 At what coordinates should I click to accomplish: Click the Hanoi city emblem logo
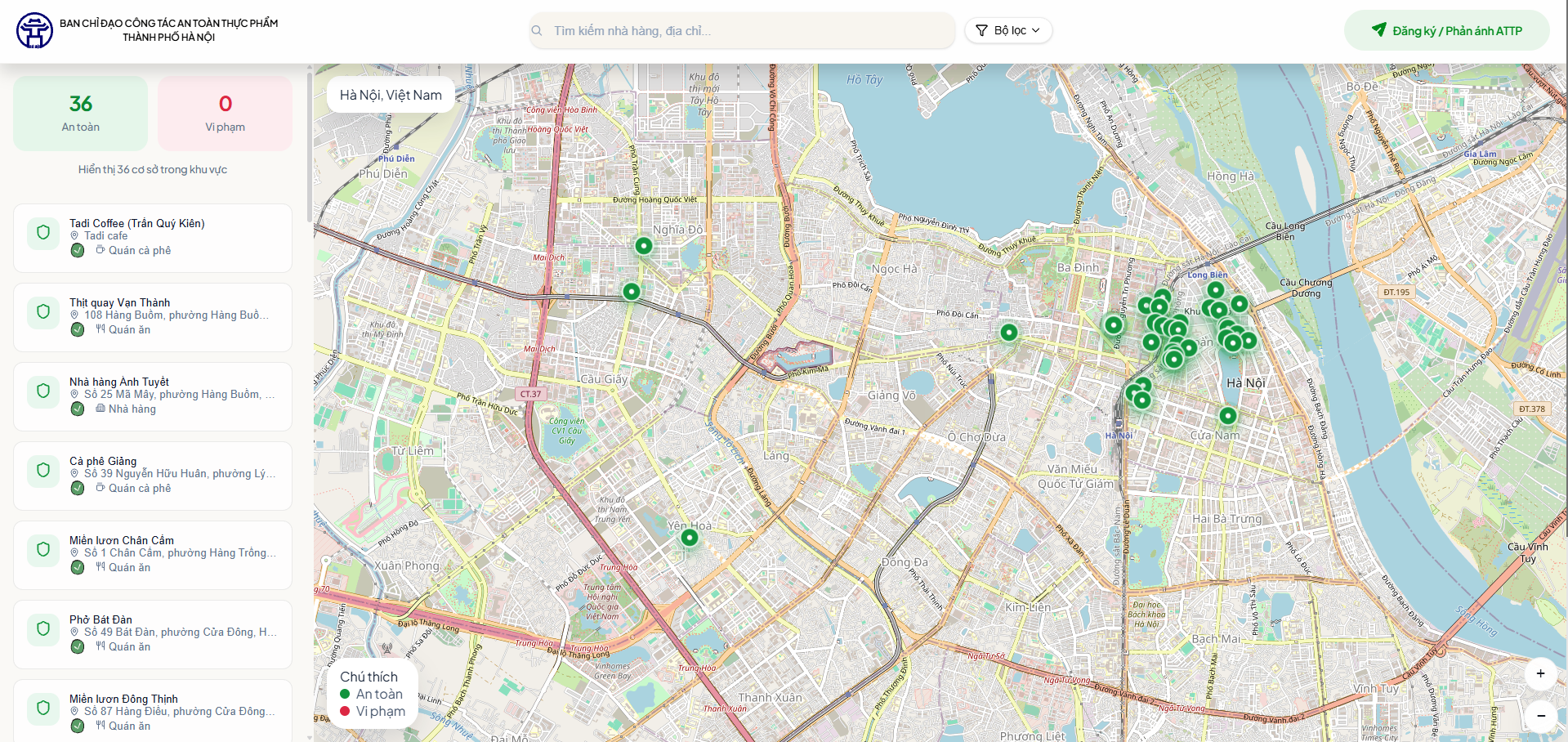[x=34, y=30]
